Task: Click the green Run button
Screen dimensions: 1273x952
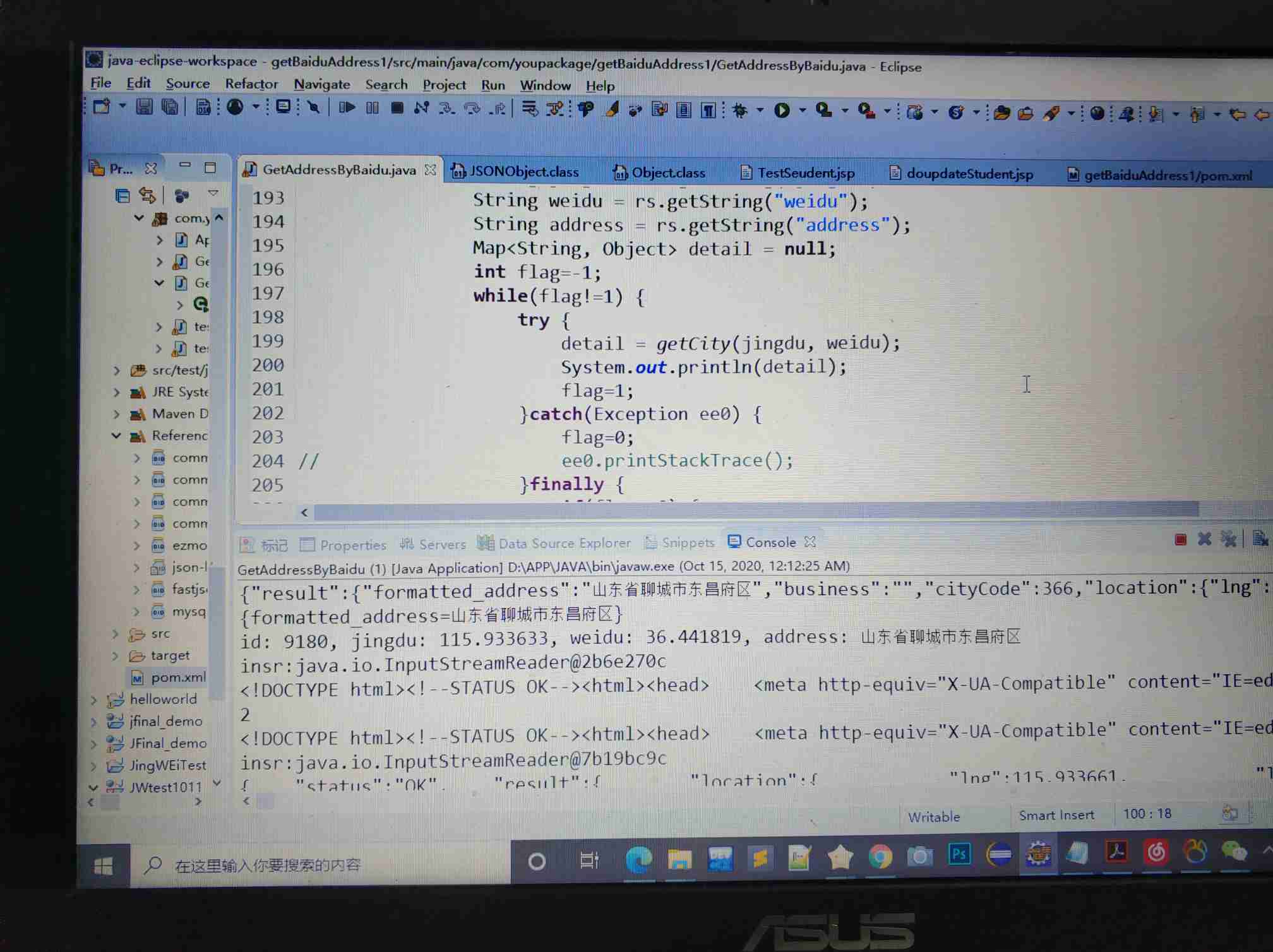Action: pos(782,111)
